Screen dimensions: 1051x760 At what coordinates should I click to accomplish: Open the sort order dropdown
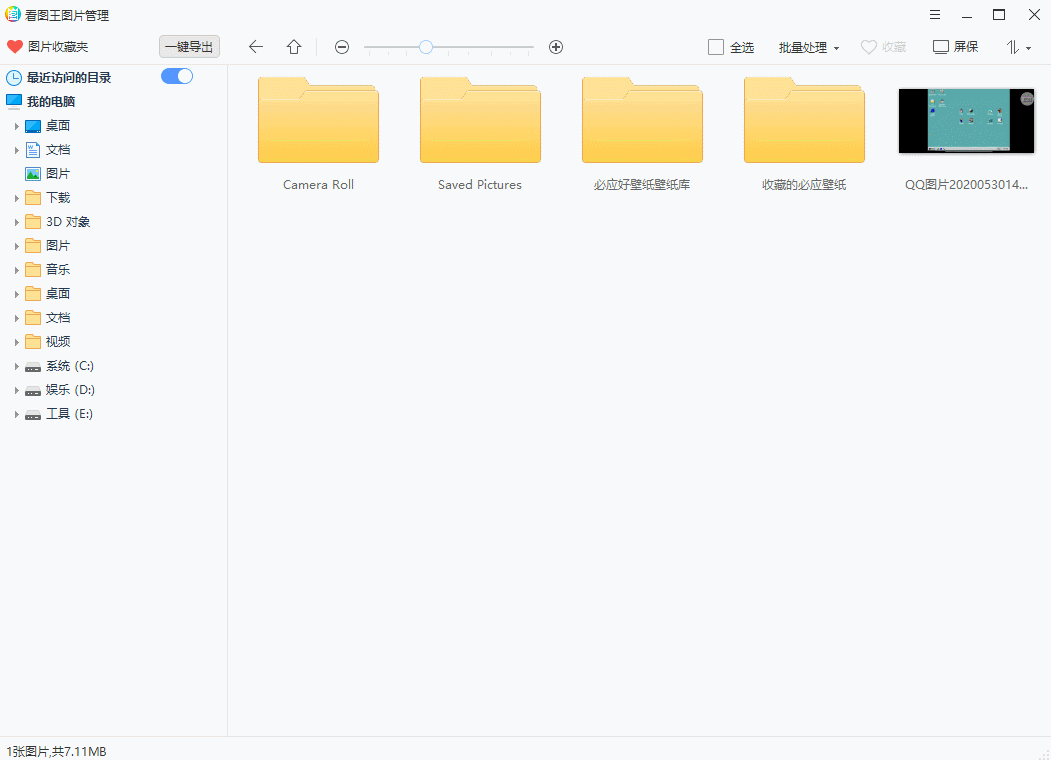click(1018, 47)
